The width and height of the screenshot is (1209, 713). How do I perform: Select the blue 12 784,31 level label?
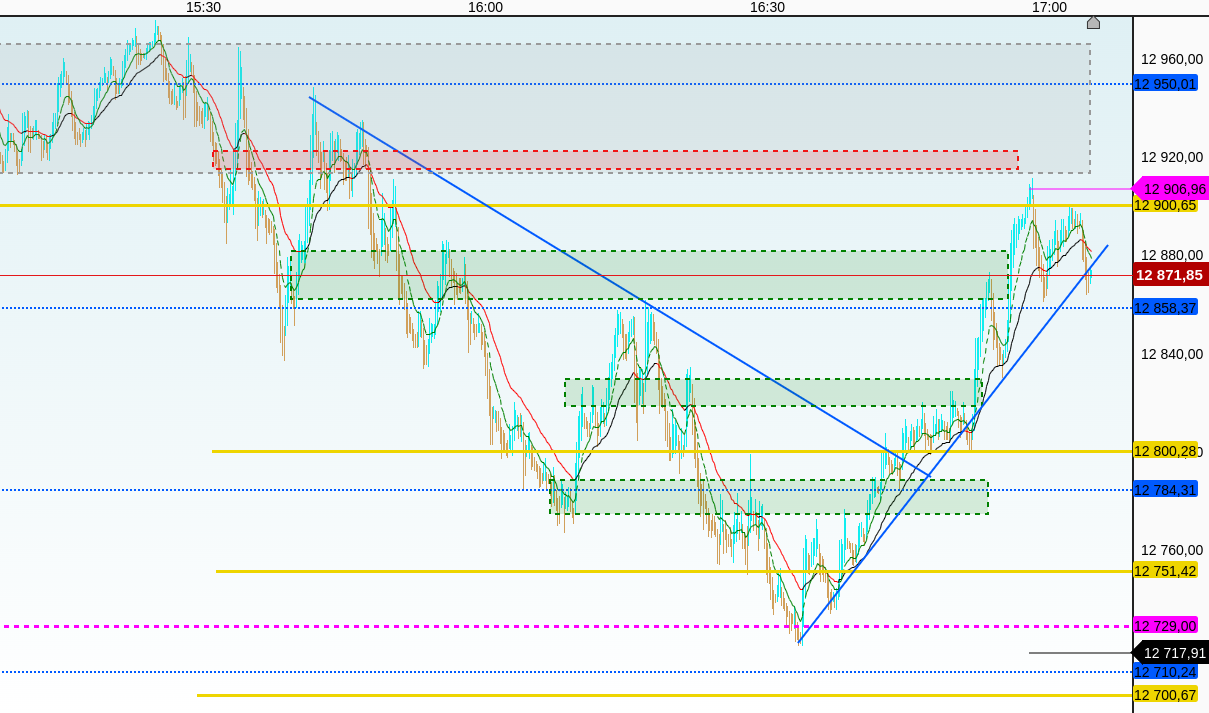click(1166, 490)
